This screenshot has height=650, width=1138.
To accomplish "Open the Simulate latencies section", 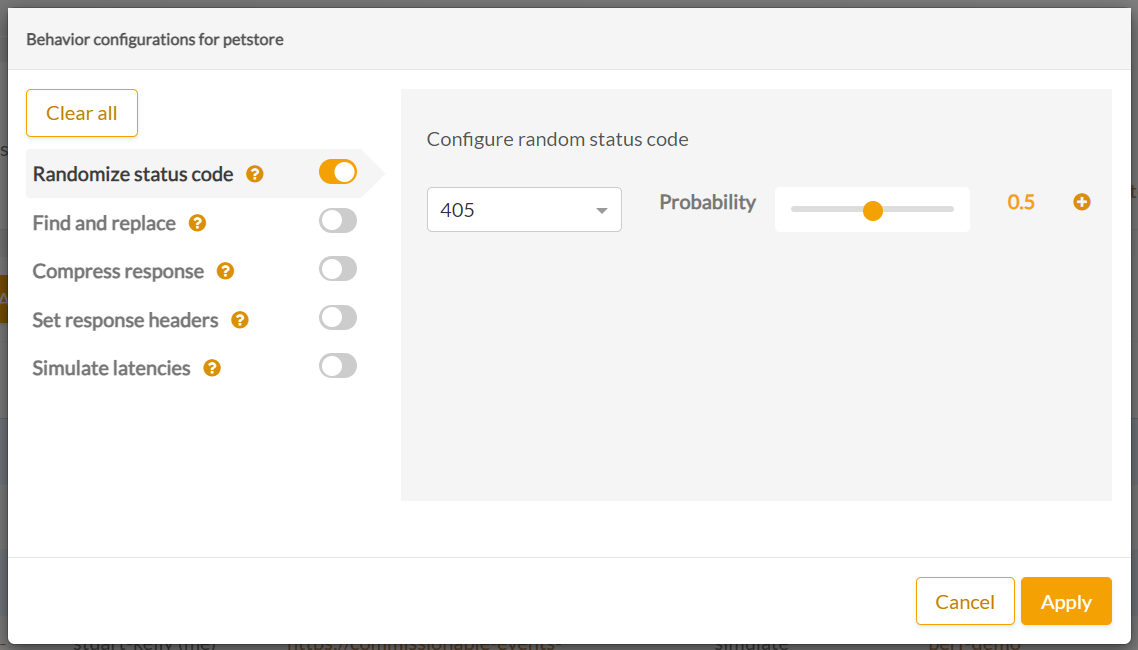I will 111,368.
